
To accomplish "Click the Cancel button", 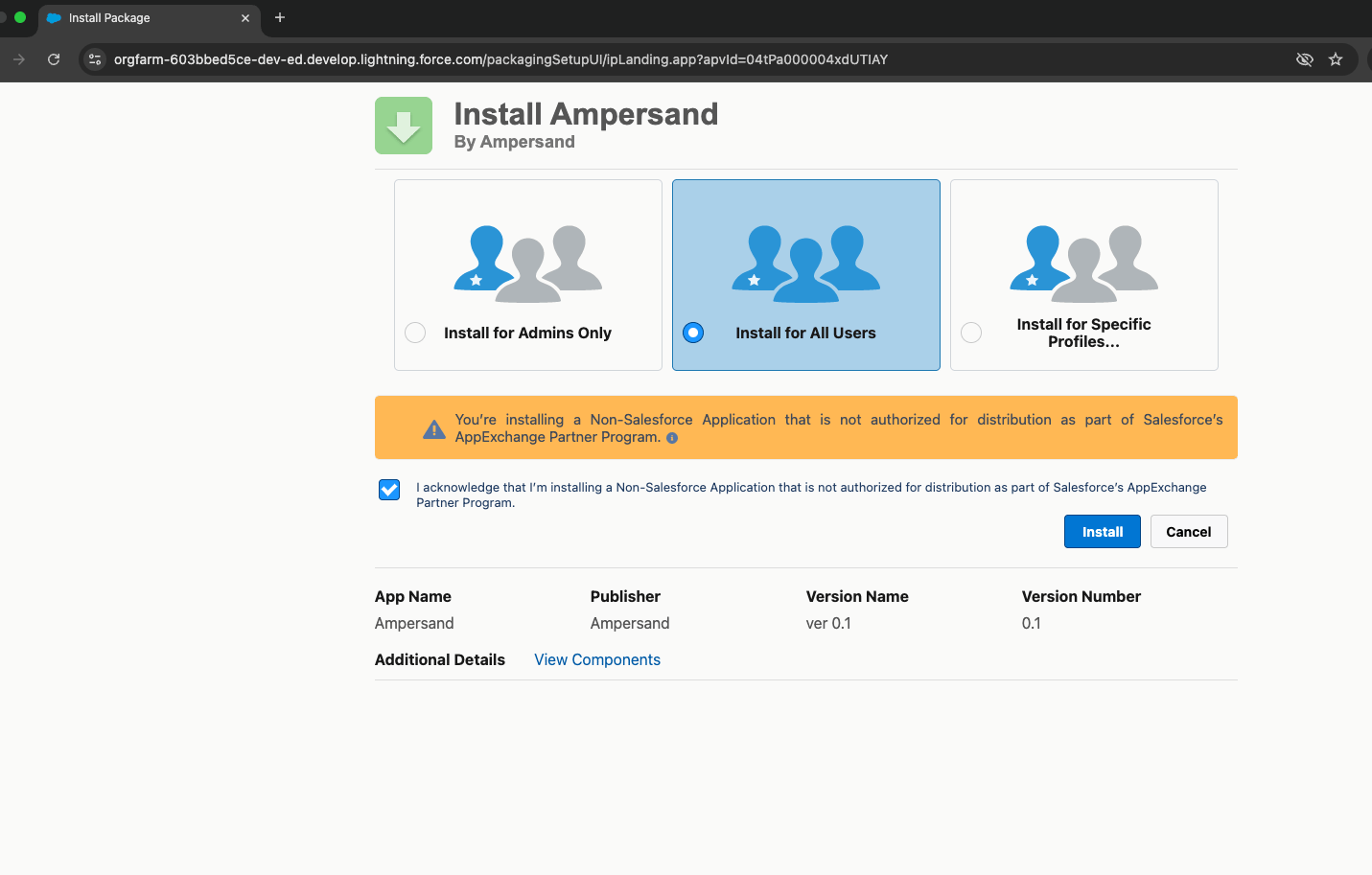I will tap(1189, 532).
